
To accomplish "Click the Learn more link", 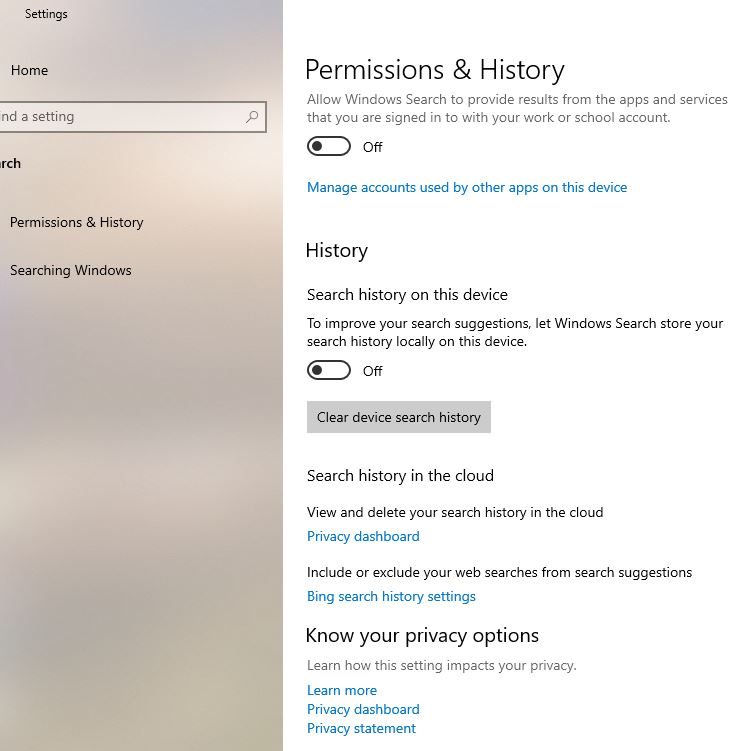I will [x=342, y=690].
